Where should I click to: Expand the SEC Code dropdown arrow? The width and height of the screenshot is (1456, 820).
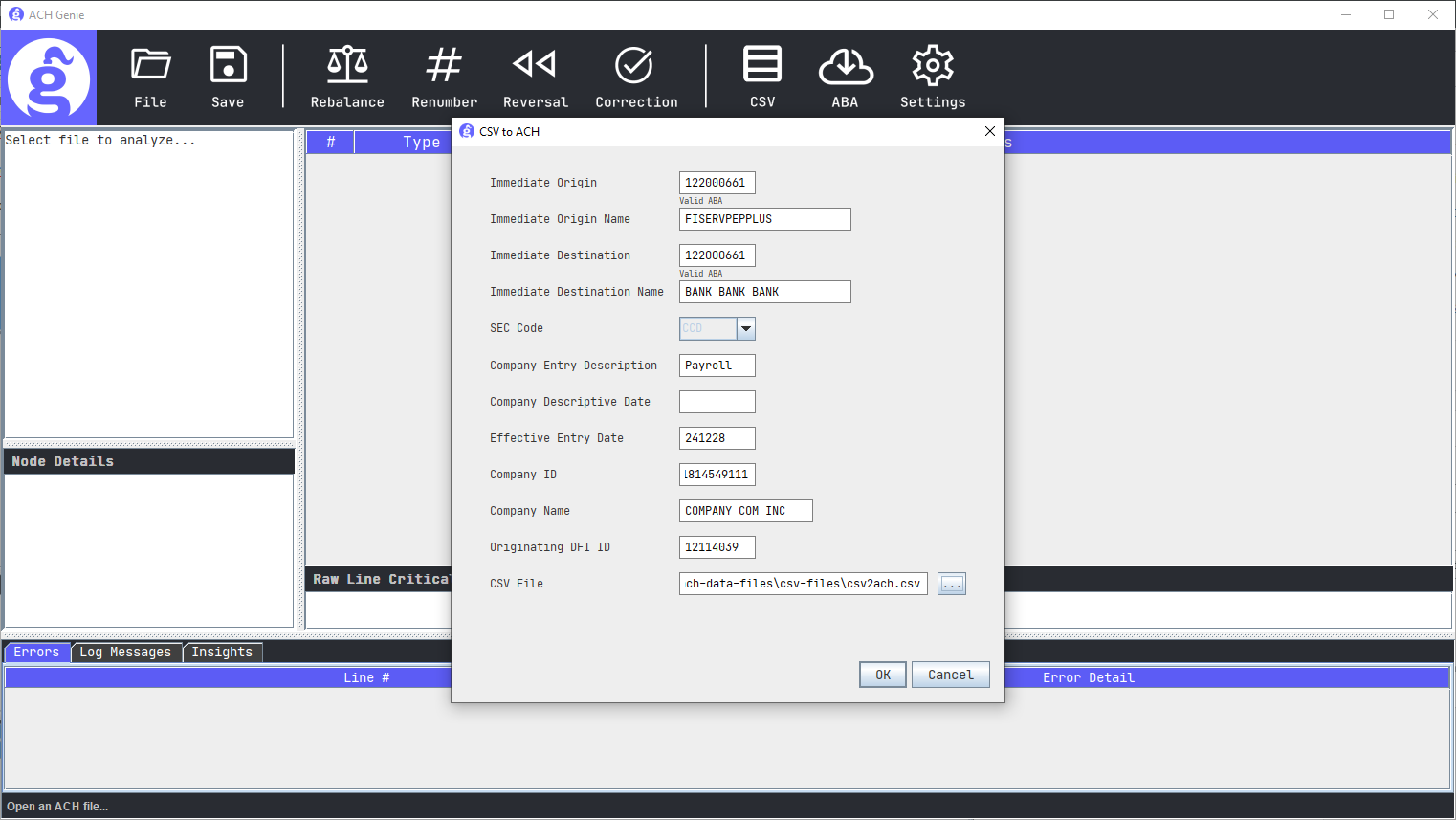[746, 328]
